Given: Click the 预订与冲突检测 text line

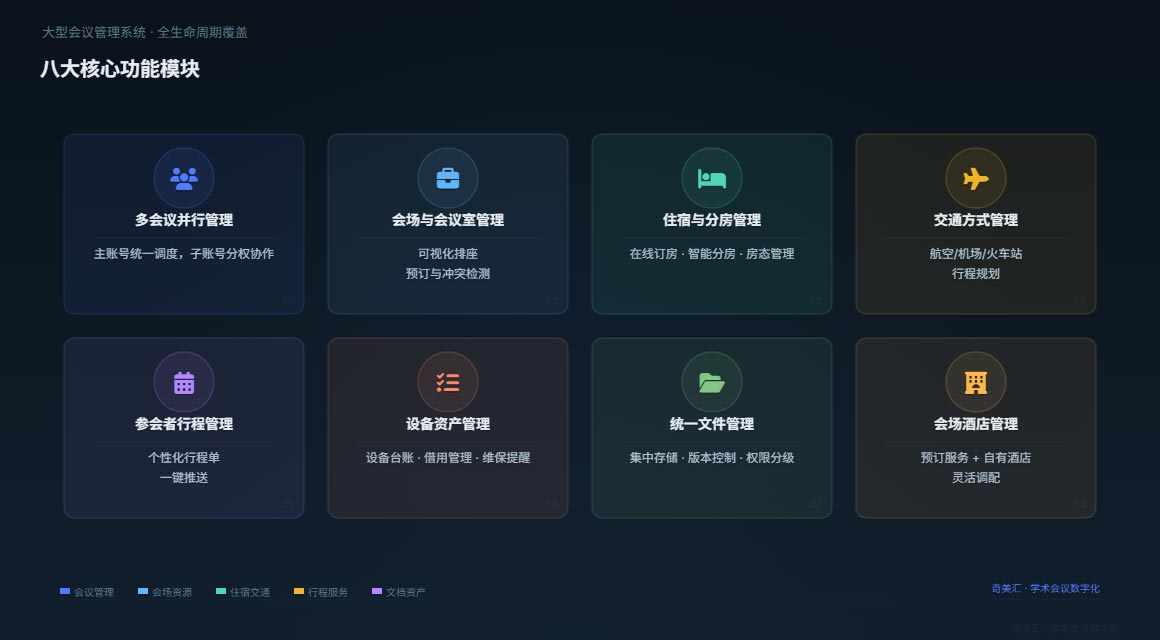Looking at the screenshot, I should (448, 274).
